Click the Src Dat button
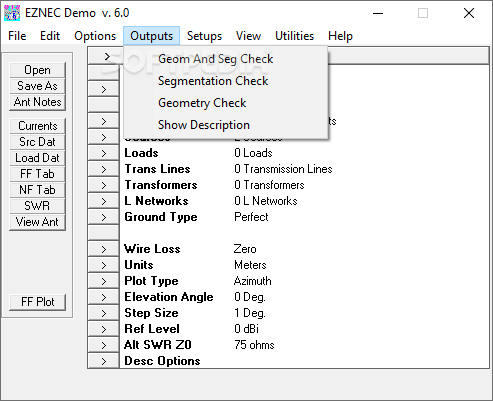This screenshot has height=401, width=493. (37, 142)
